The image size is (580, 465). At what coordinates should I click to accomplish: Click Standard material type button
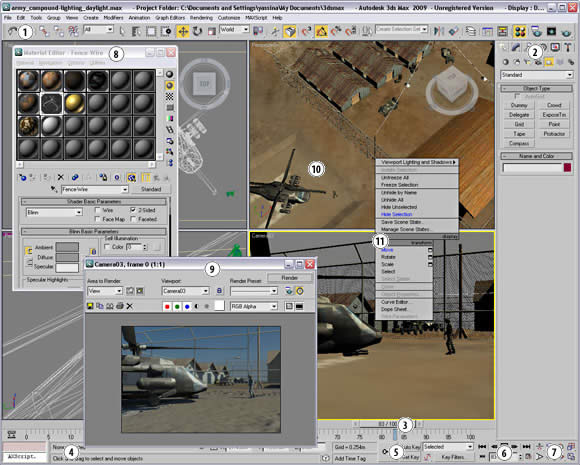tap(151, 189)
